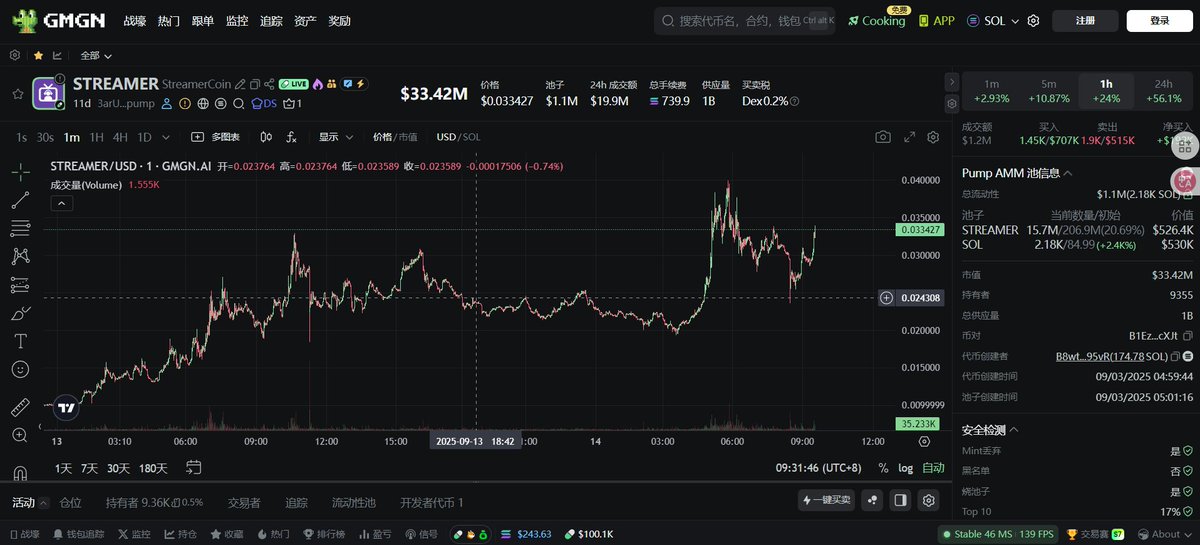Click the 登录 login button
The width and height of the screenshot is (1200, 545).
(1159, 20)
